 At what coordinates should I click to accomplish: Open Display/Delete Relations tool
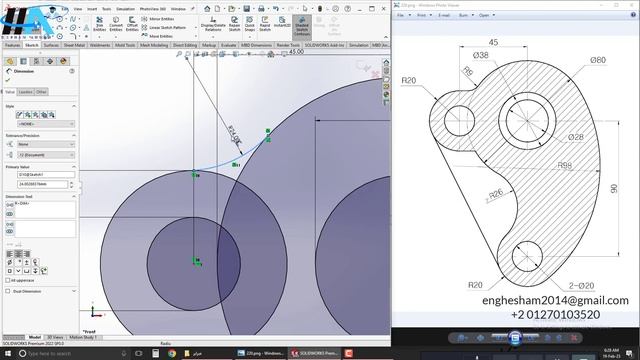[213, 24]
